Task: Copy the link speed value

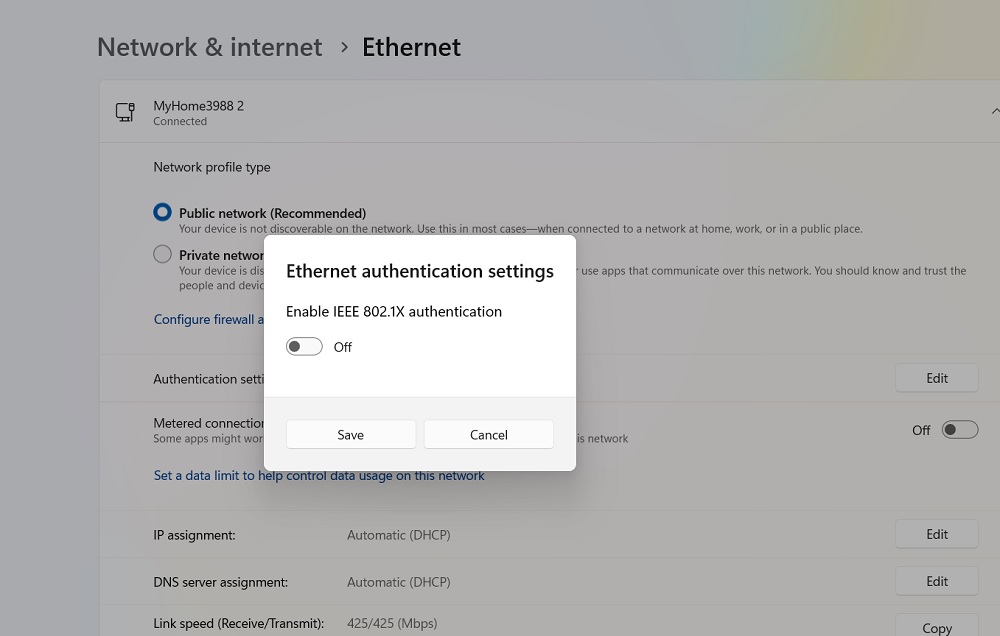Action: click(x=936, y=626)
